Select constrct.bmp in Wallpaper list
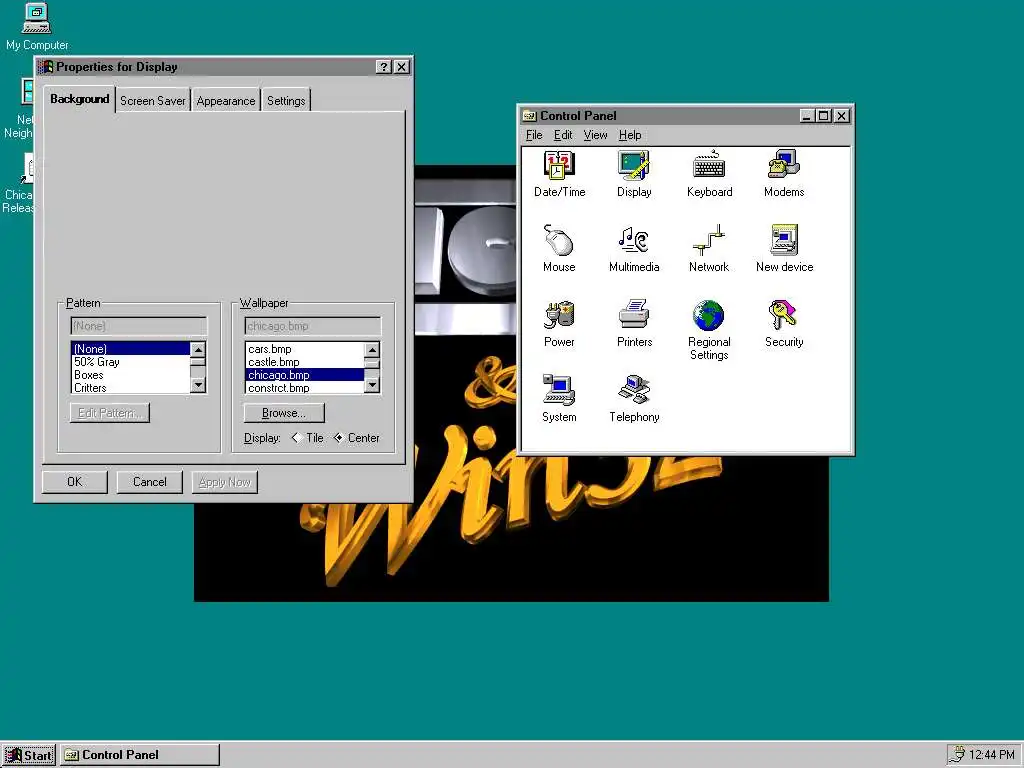The height and width of the screenshot is (768, 1024). point(304,387)
